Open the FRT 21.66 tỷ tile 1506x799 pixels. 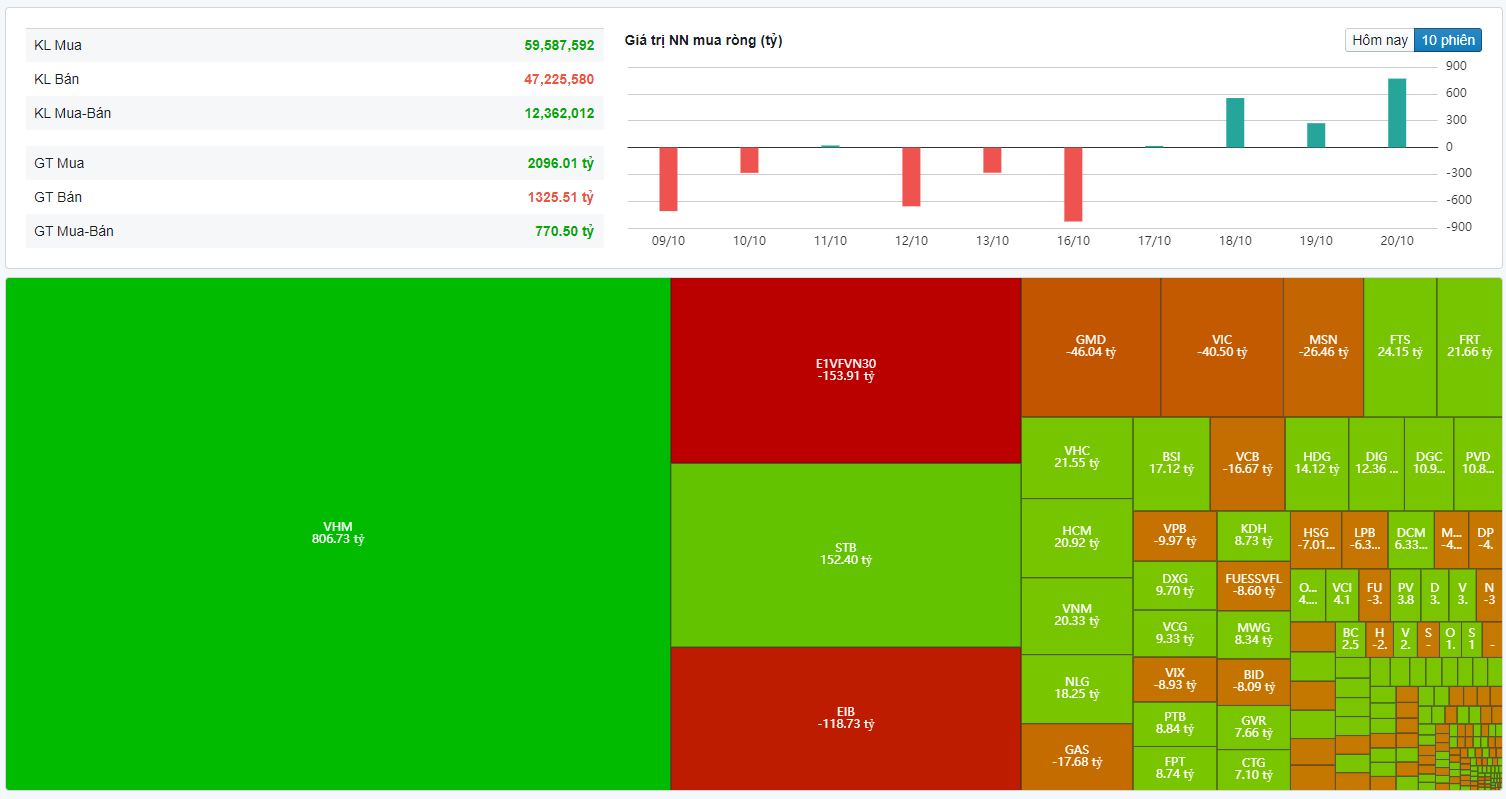tap(1469, 347)
